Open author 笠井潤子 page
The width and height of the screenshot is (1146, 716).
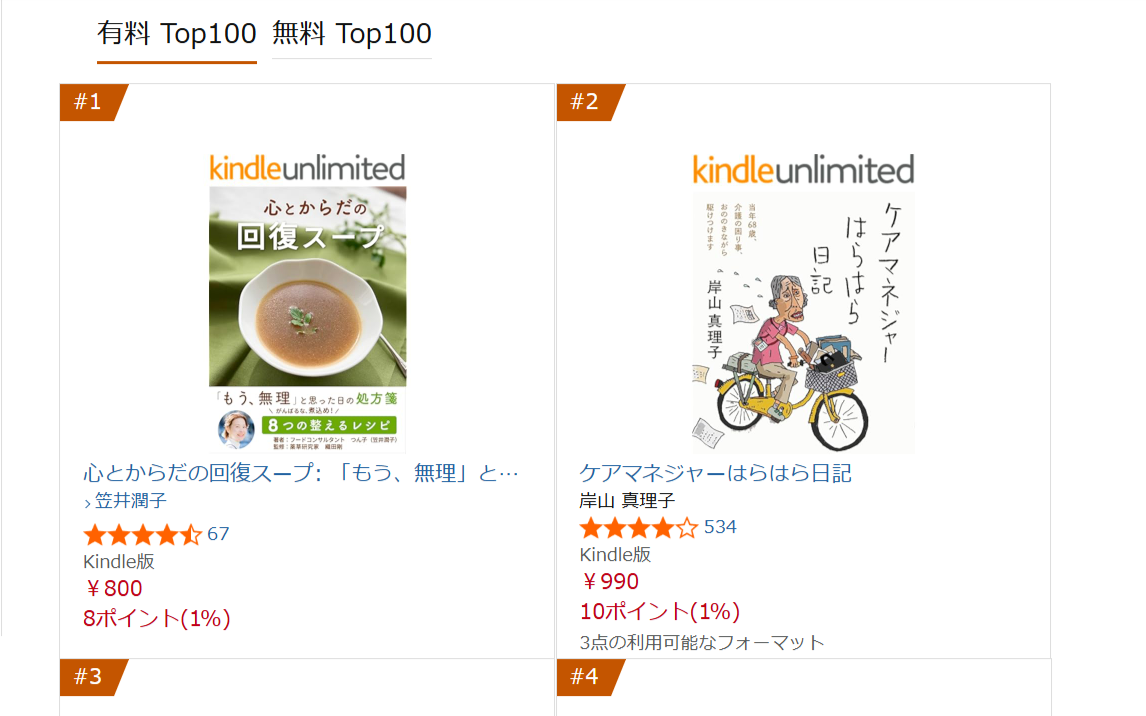131,501
